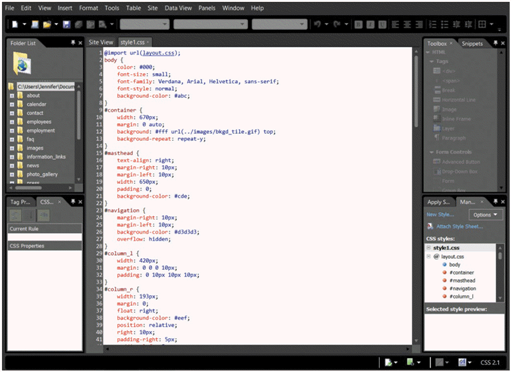The image size is (512, 372).
Task: Open the Data View menu
Action: [178, 8]
